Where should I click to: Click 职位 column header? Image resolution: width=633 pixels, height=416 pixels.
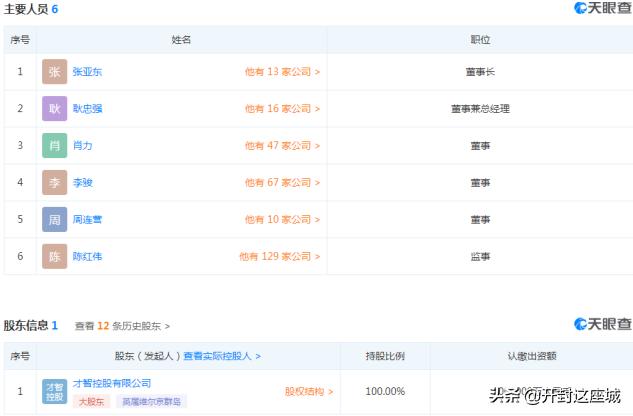(480, 40)
